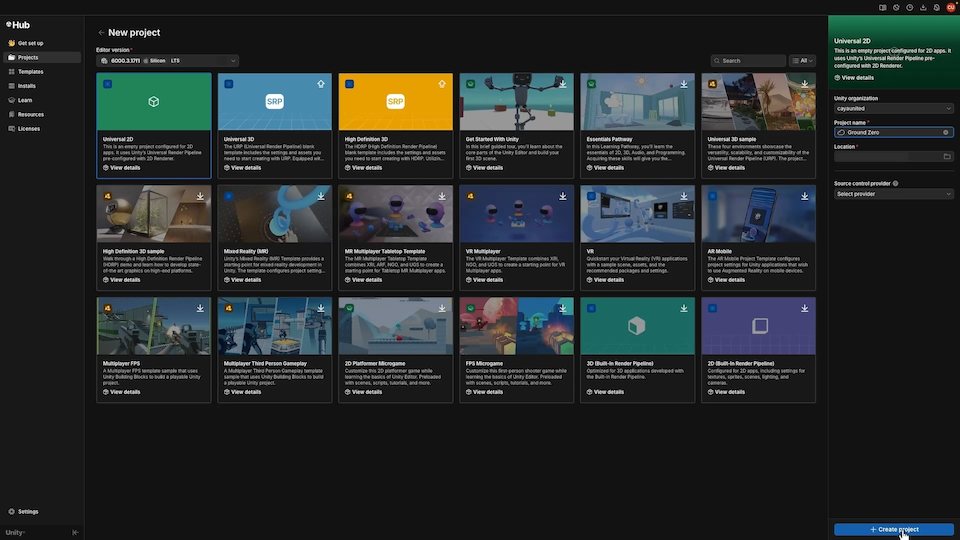View details of High Definition 3D card
This screenshot has width=960, height=540.
click(363, 167)
